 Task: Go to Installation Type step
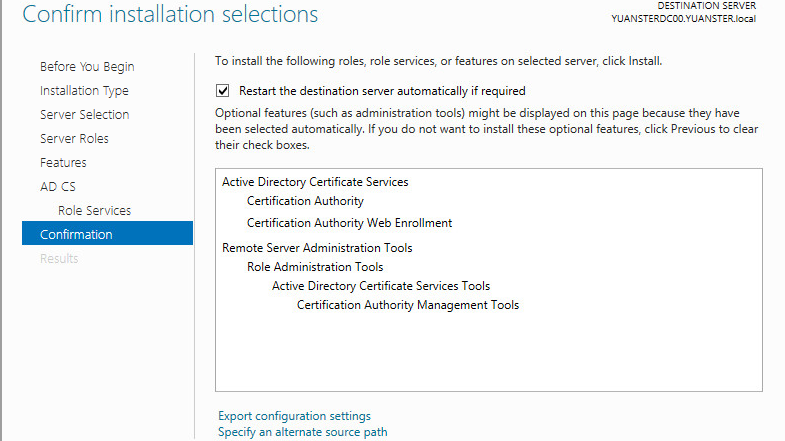84,91
